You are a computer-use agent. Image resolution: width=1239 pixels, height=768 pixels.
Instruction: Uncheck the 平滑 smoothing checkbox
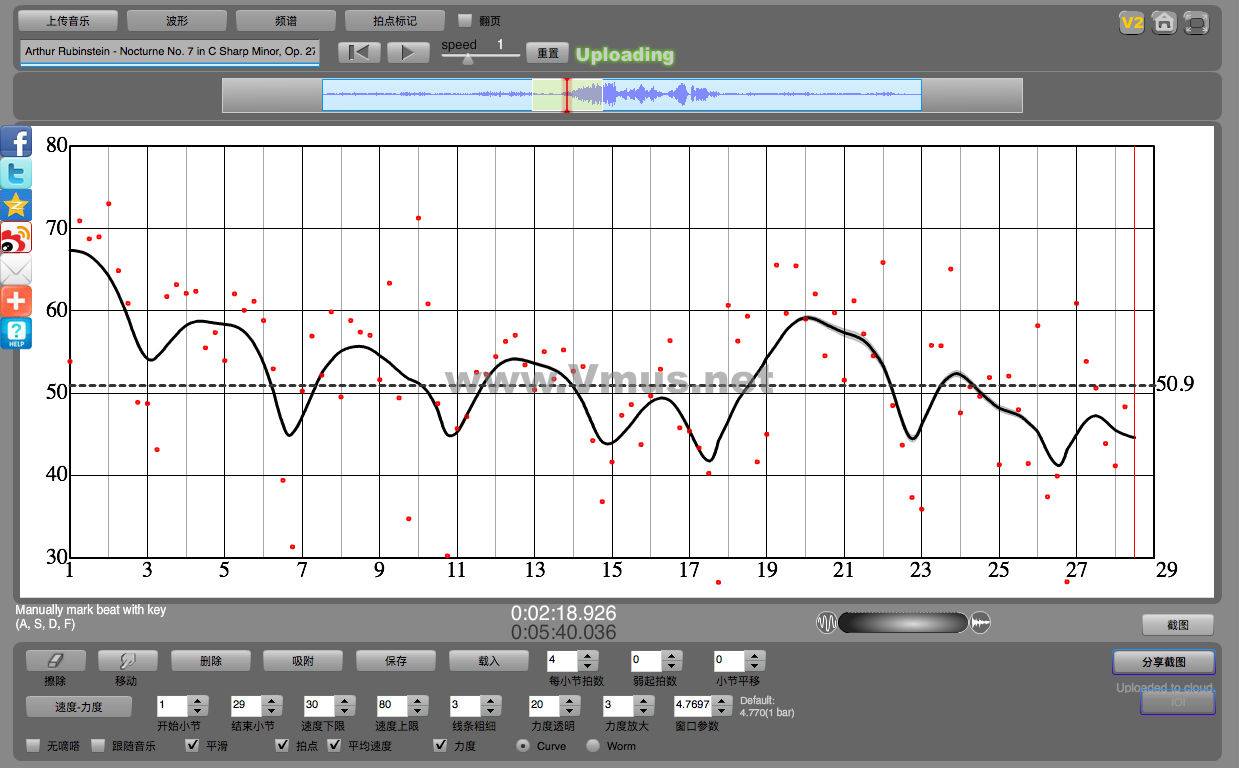193,745
